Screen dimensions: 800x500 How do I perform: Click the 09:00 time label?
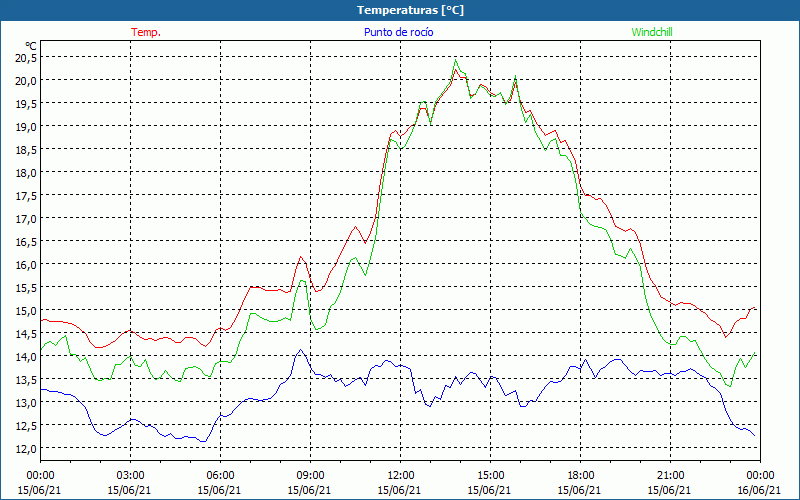(x=310, y=474)
